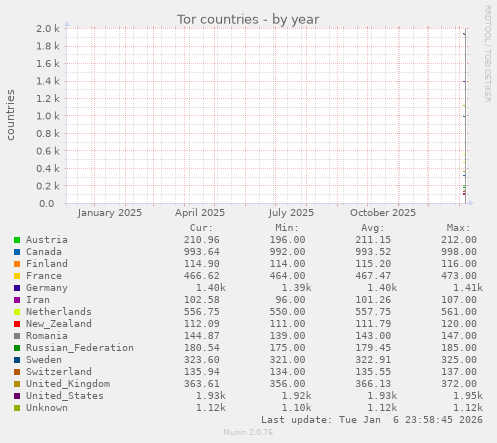Click Sweden average value 322.91
The height and width of the screenshot is (443, 497).
coord(373,360)
